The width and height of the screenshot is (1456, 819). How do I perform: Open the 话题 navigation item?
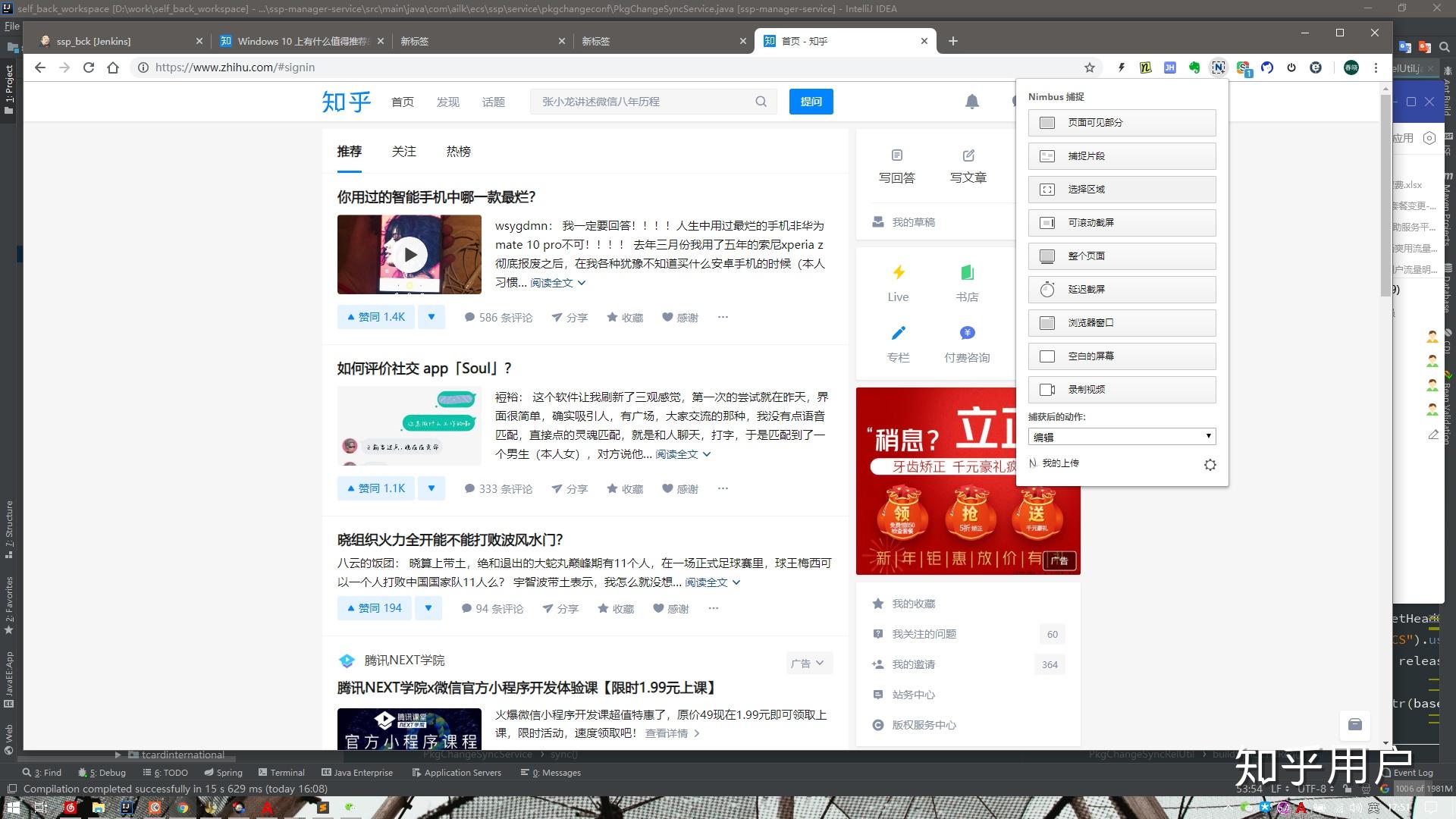coord(493,102)
